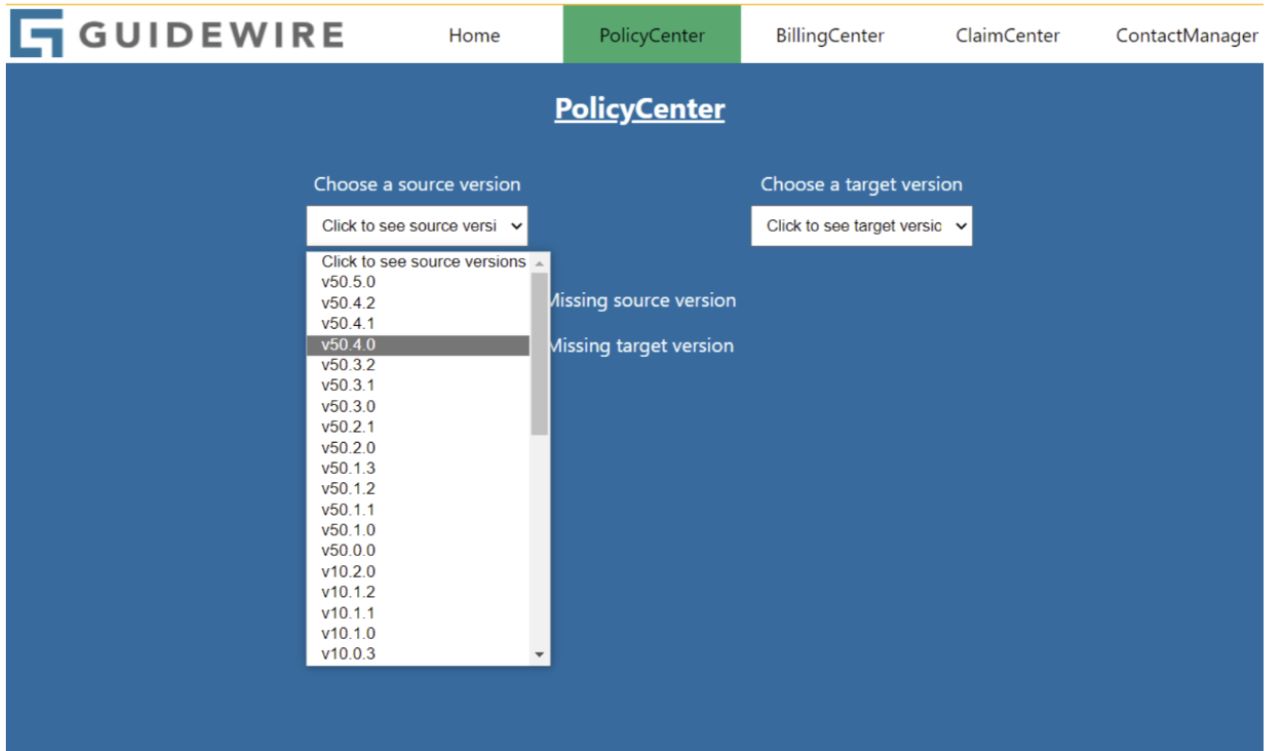Click the version list scroll-up arrow
1268x751 pixels.
click(x=540, y=262)
